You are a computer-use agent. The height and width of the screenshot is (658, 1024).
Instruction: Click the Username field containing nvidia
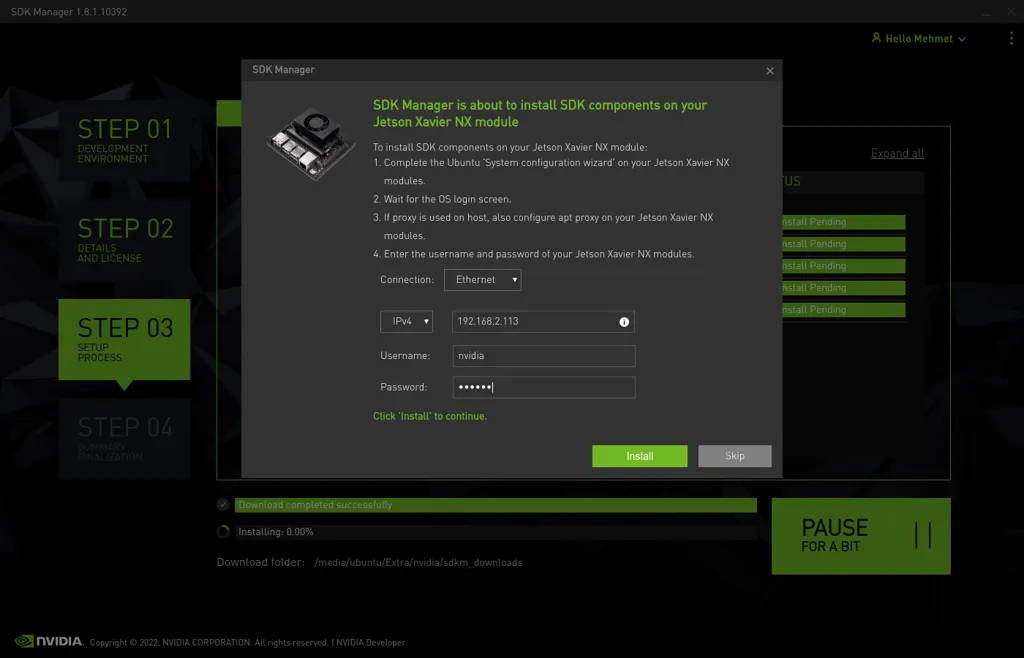pyautogui.click(x=543, y=356)
